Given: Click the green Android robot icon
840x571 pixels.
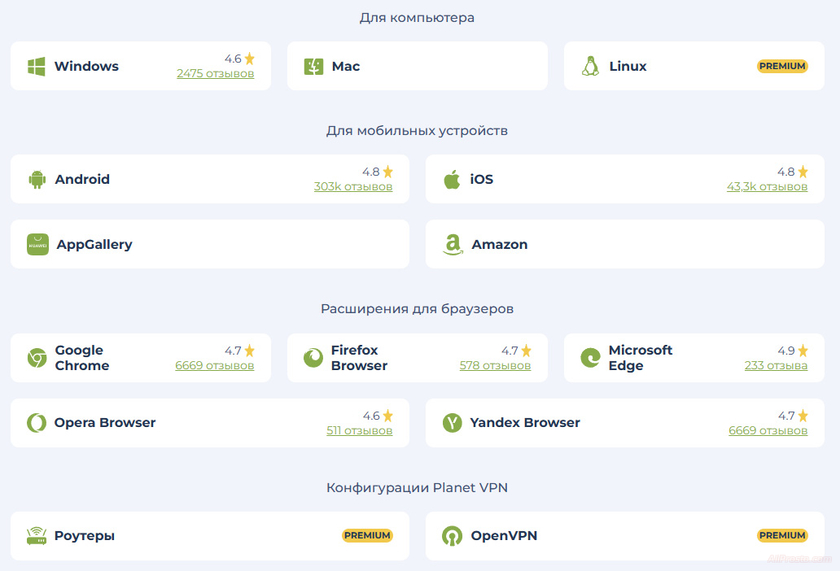Looking at the screenshot, I should click(37, 180).
